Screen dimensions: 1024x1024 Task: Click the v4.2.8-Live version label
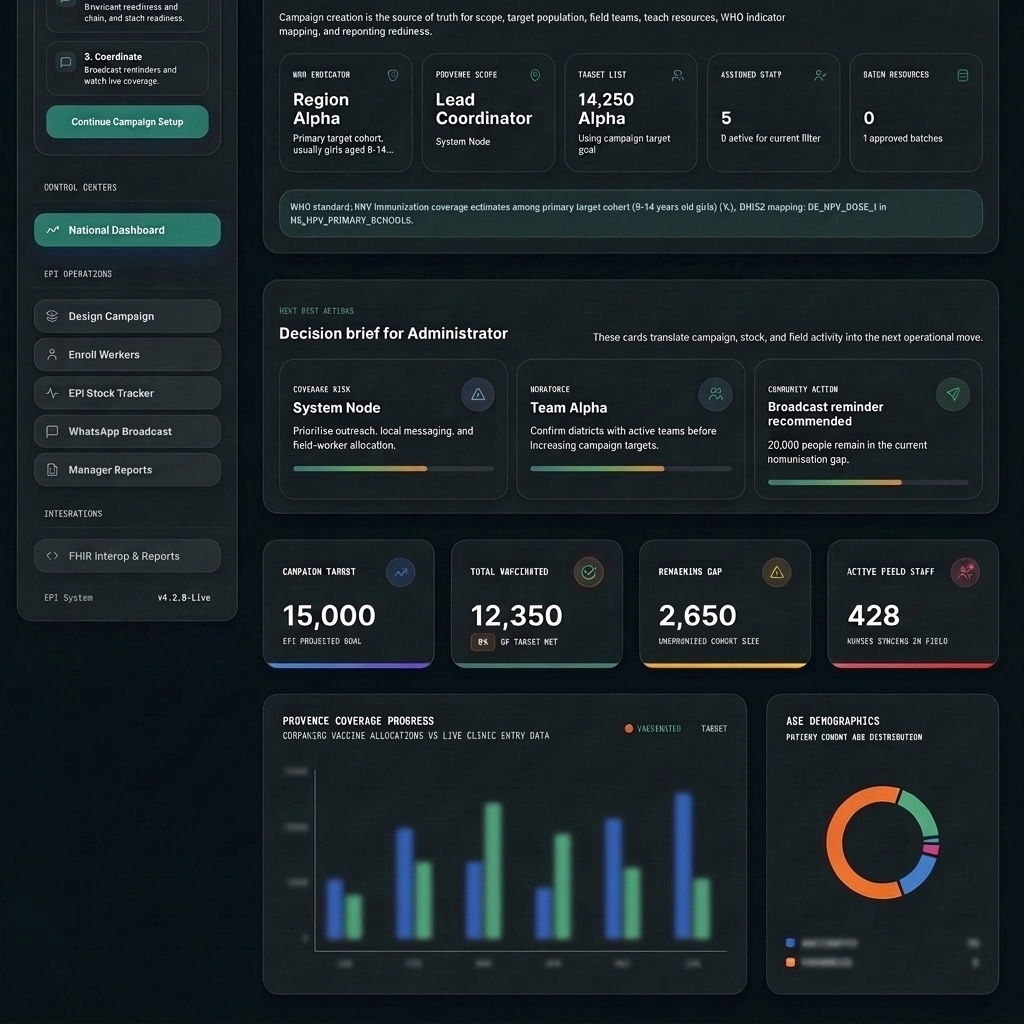(184, 598)
